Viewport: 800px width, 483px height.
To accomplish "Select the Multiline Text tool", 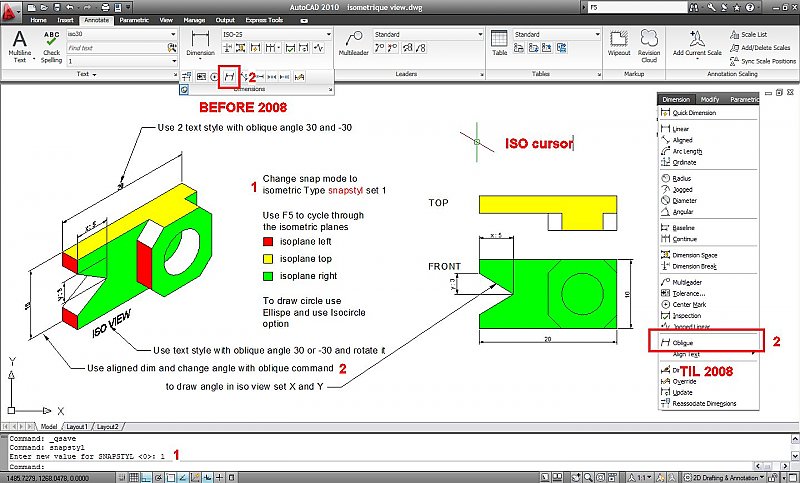I will coord(20,46).
